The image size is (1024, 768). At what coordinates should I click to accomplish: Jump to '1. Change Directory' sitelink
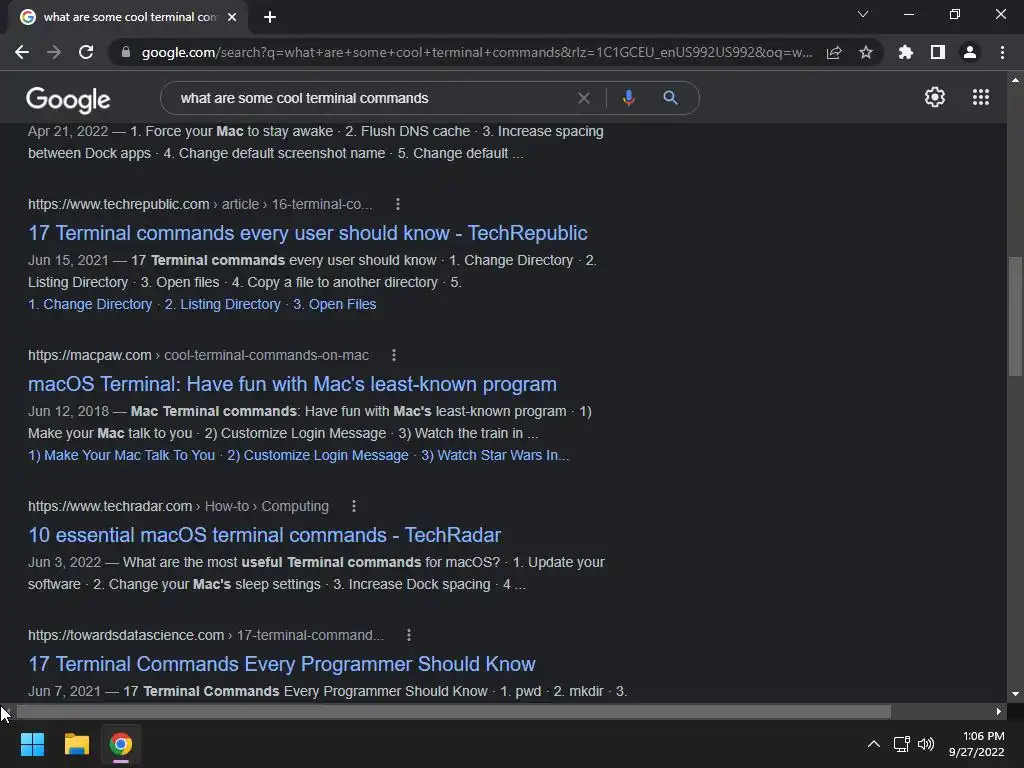[x=90, y=304]
